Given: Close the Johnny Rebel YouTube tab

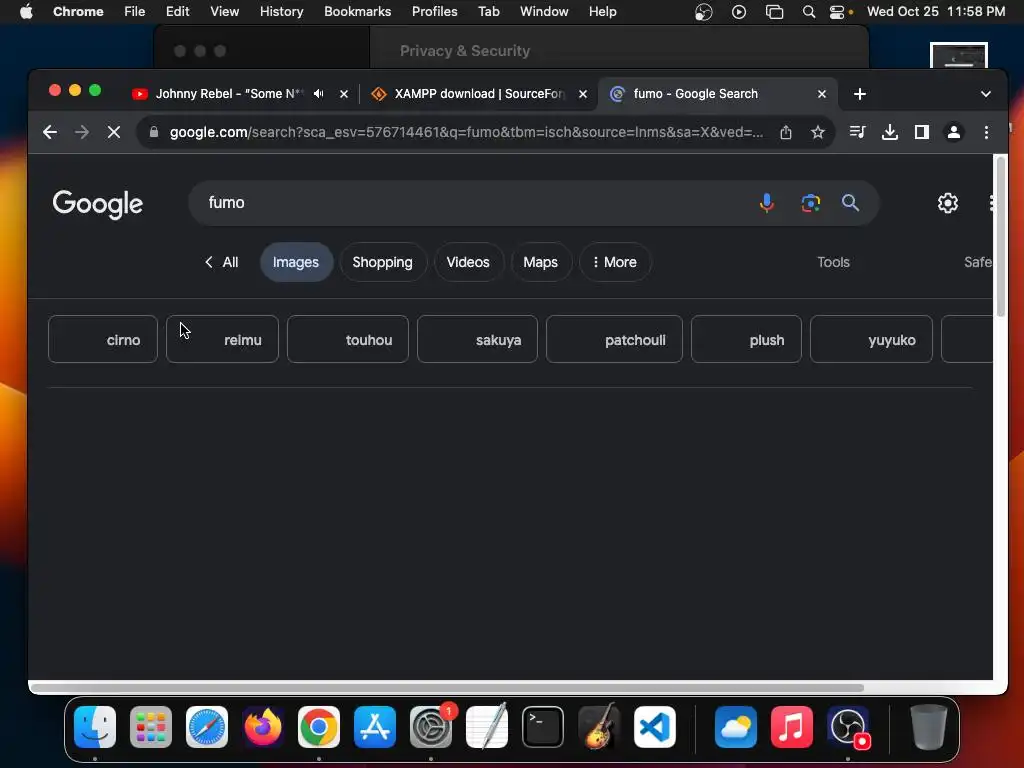Looking at the screenshot, I should point(344,94).
